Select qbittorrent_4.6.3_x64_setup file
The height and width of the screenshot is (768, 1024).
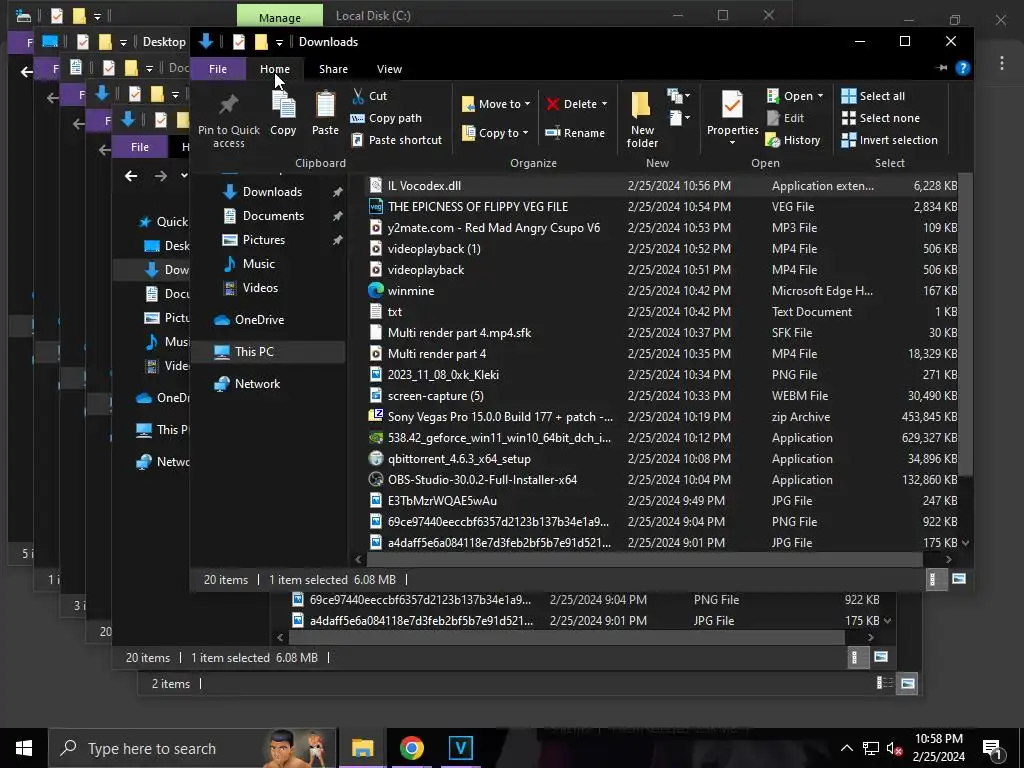(458, 458)
